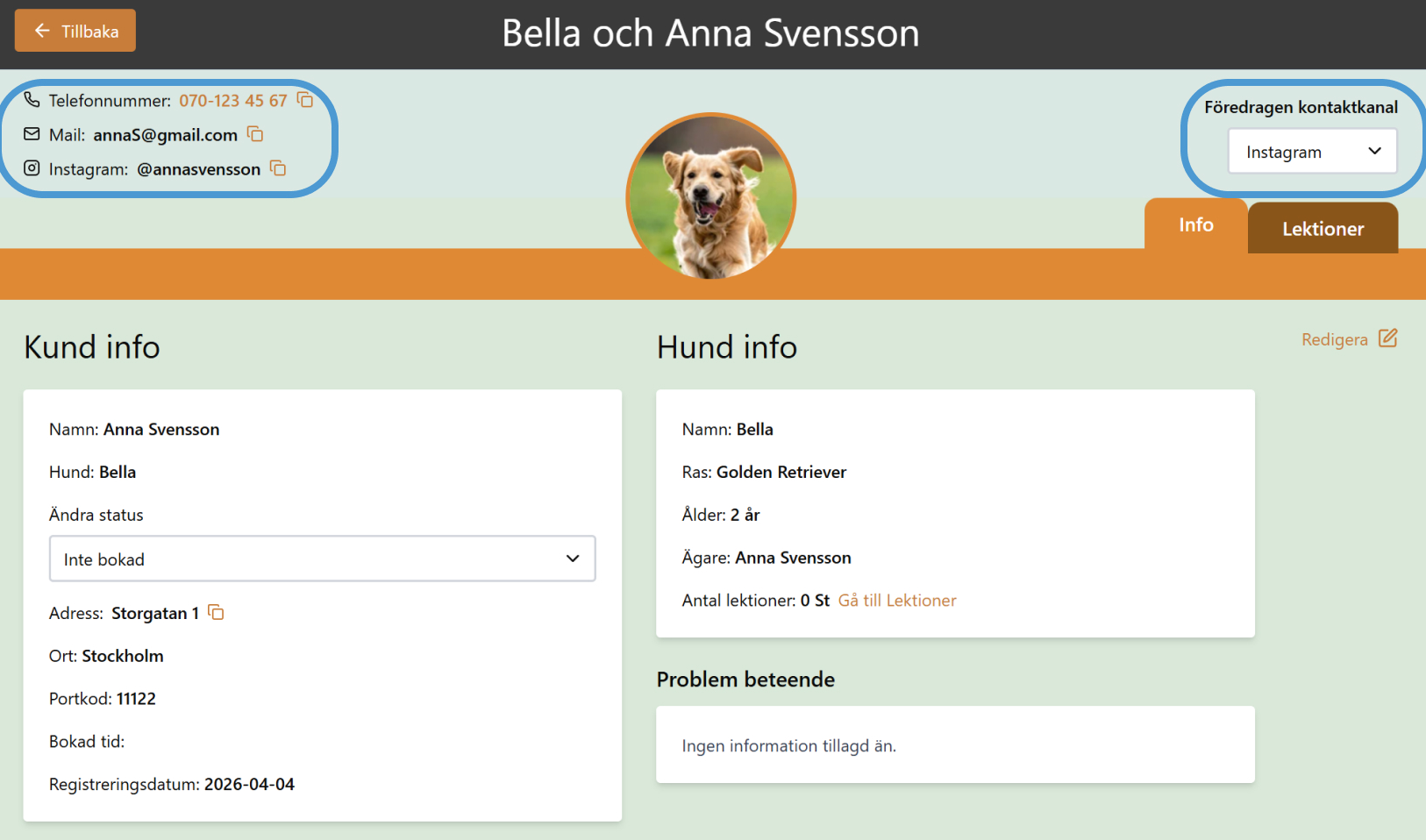
Task: Click the Ort: Stockholm line
Action: coord(106,656)
